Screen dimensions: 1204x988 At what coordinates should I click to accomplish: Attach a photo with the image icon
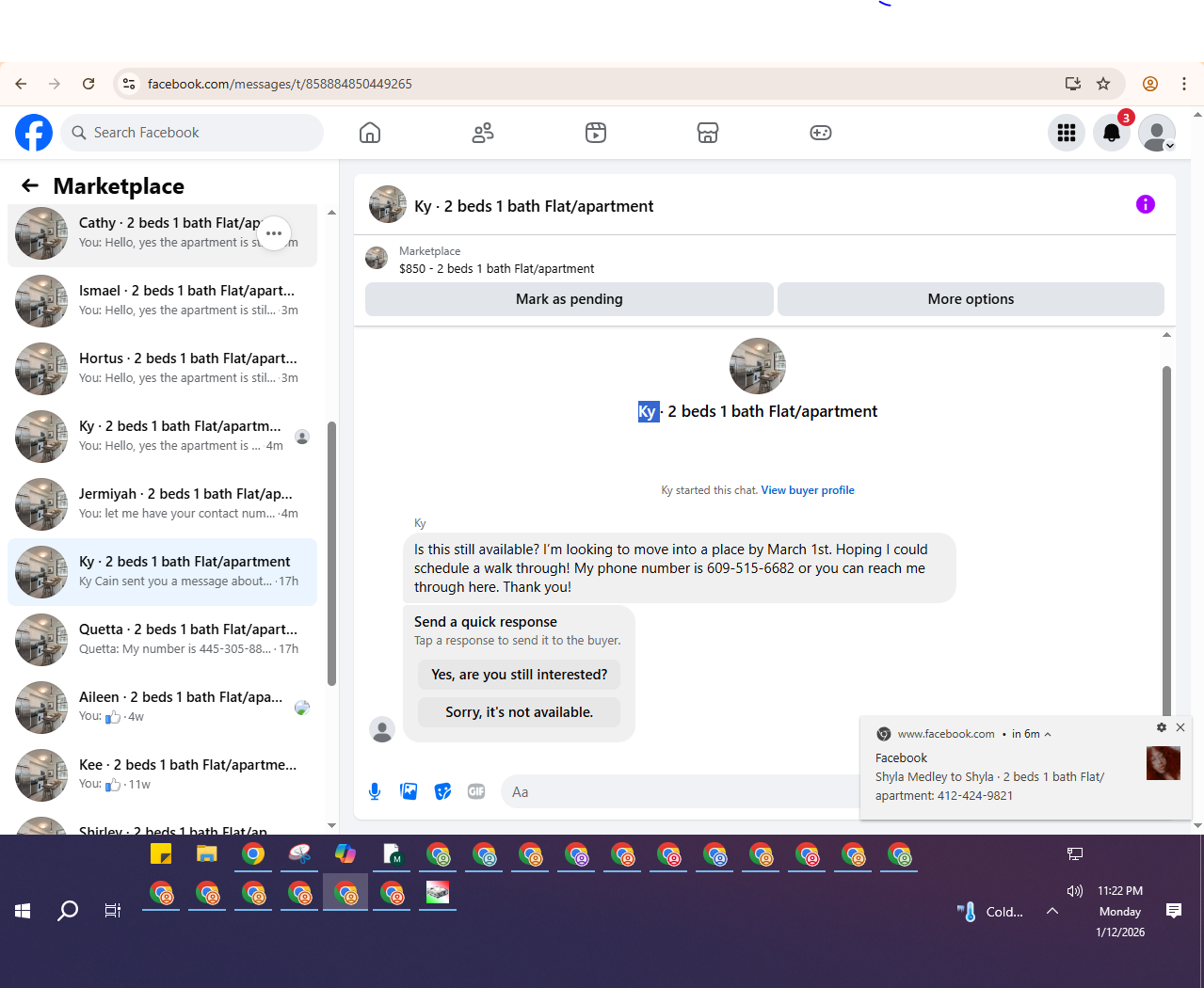click(x=409, y=791)
